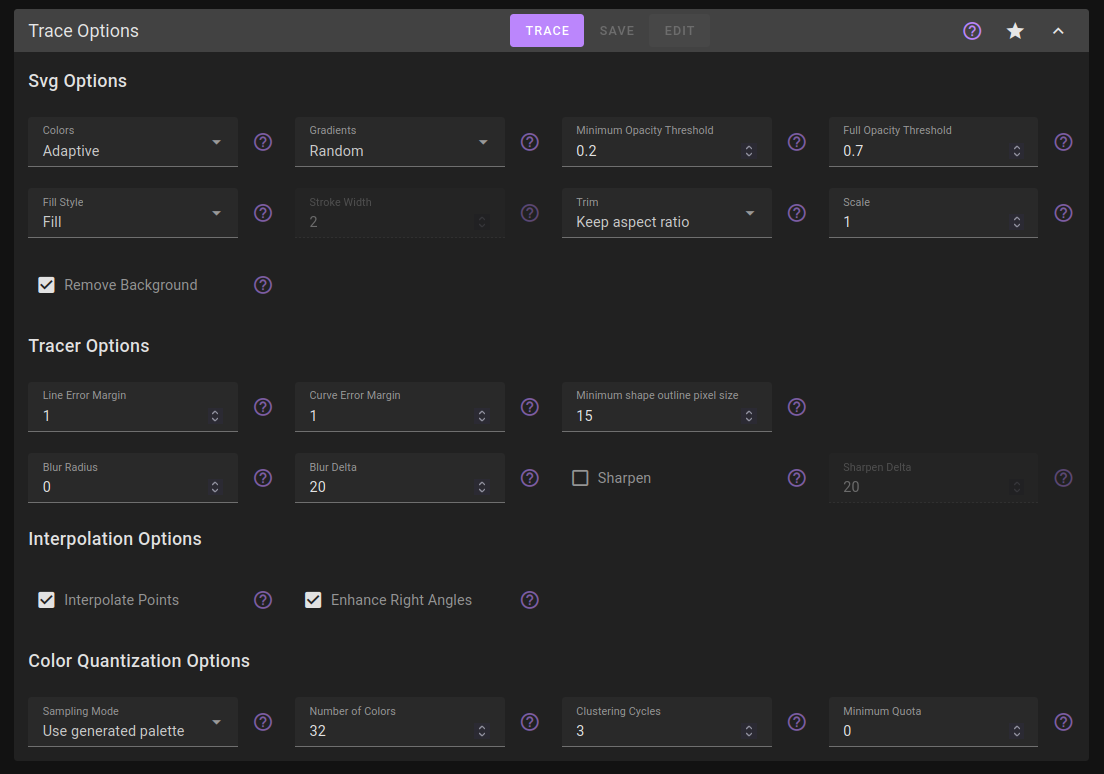Click the Line Error Margin stepper arrows
The image size is (1104, 774).
[215, 416]
